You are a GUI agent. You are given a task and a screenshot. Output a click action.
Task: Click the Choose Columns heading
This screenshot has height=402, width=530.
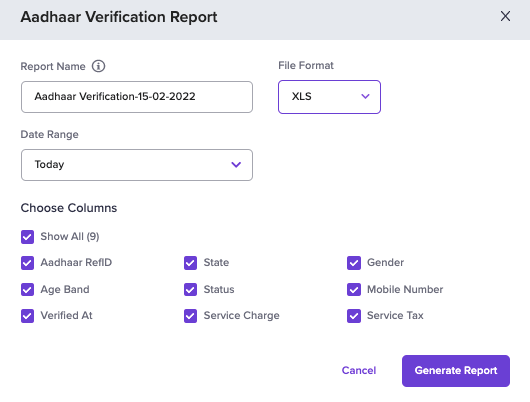click(69, 208)
